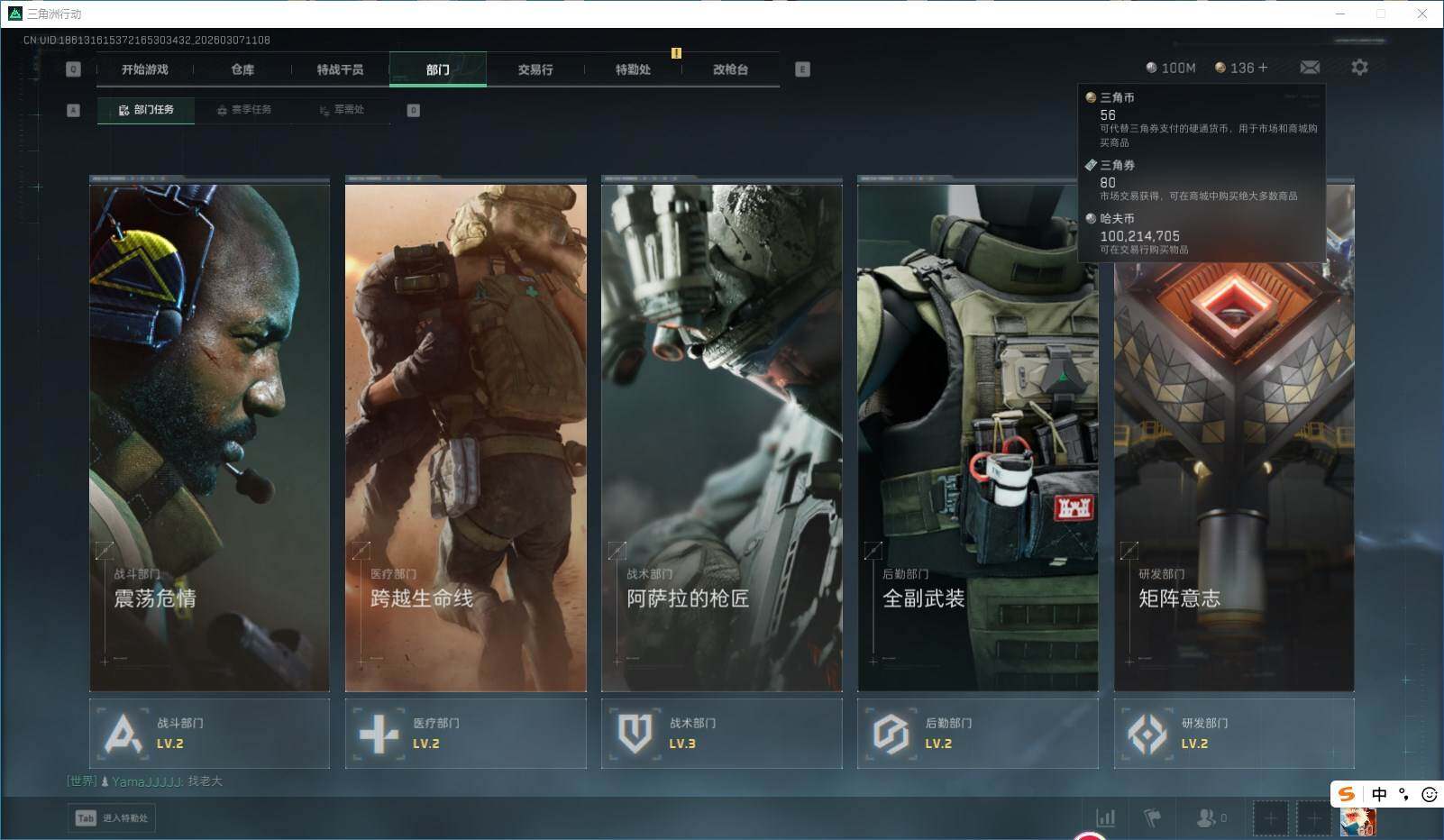This screenshot has width=1444, height=840.
Task: Switch to the 仓库 tab
Action: [242, 69]
